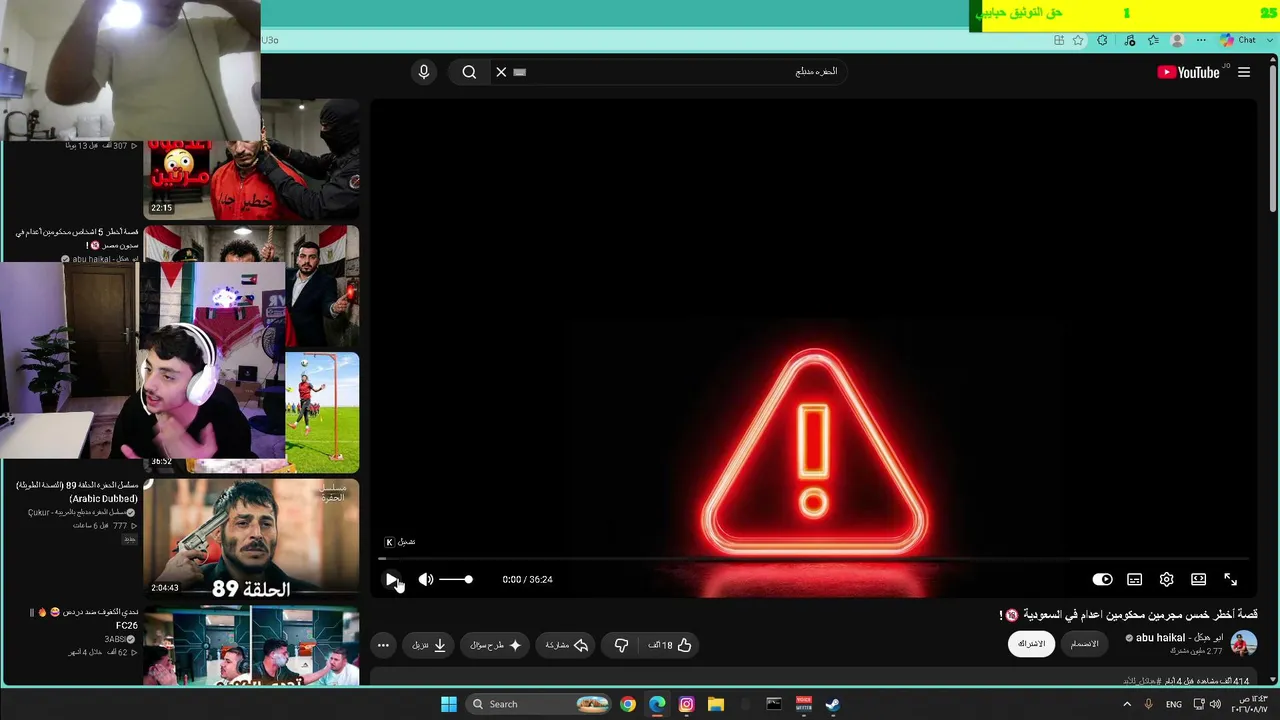Play the YouTube video

pyautogui.click(x=391, y=579)
